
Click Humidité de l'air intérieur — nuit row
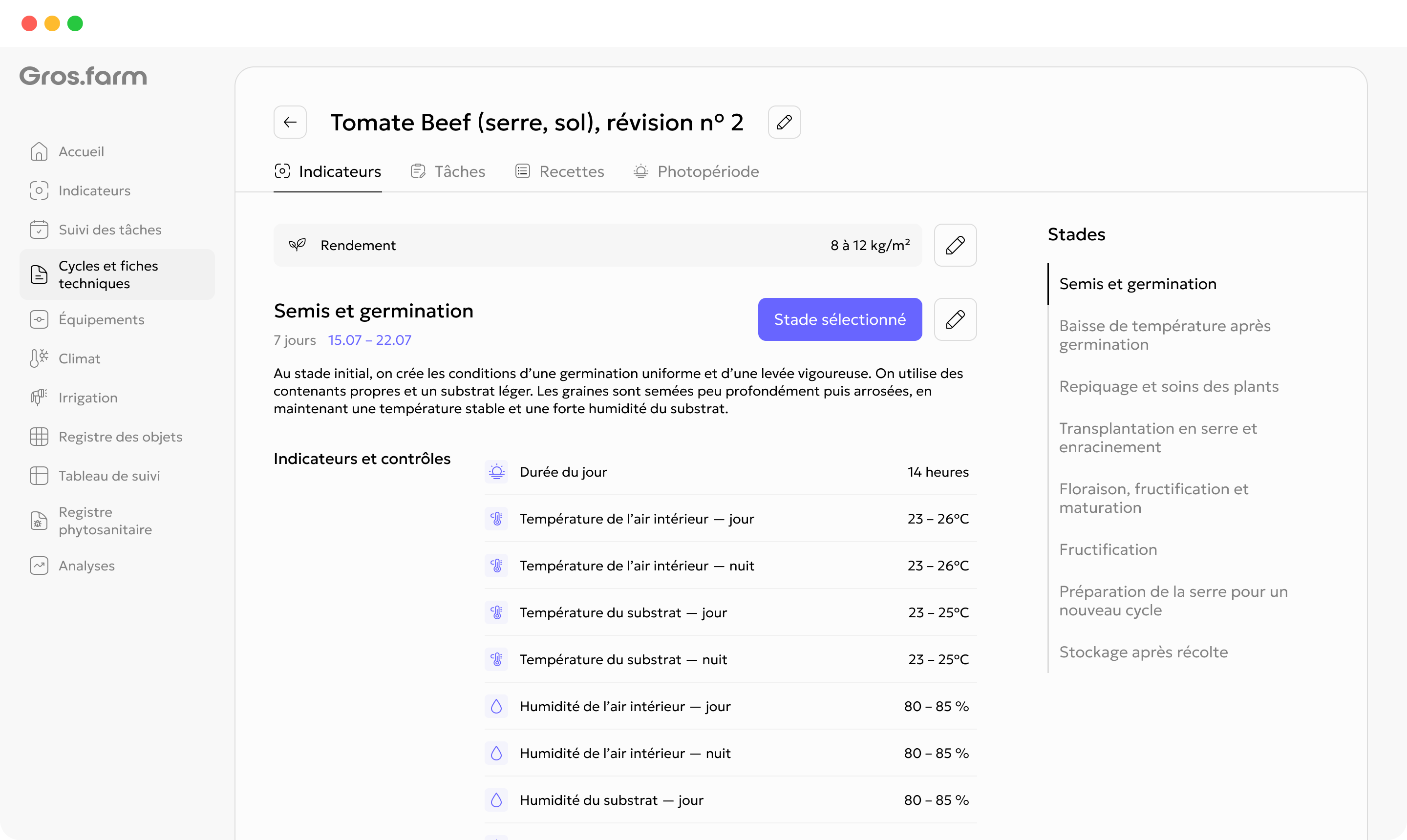730,754
